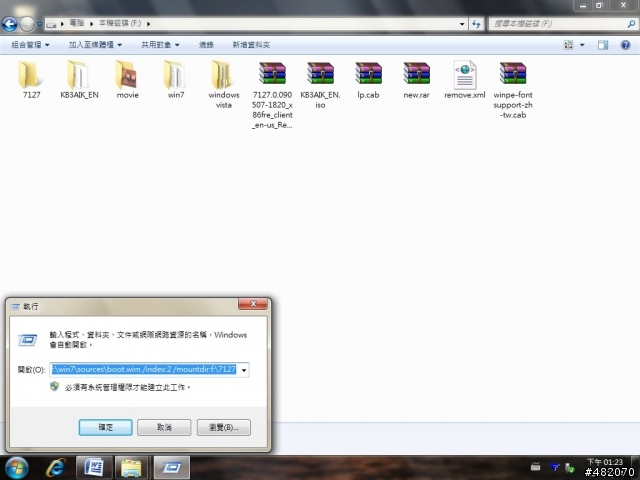This screenshot has height=480, width=640.
Task: Select the new.rar archive
Action: [x=416, y=80]
